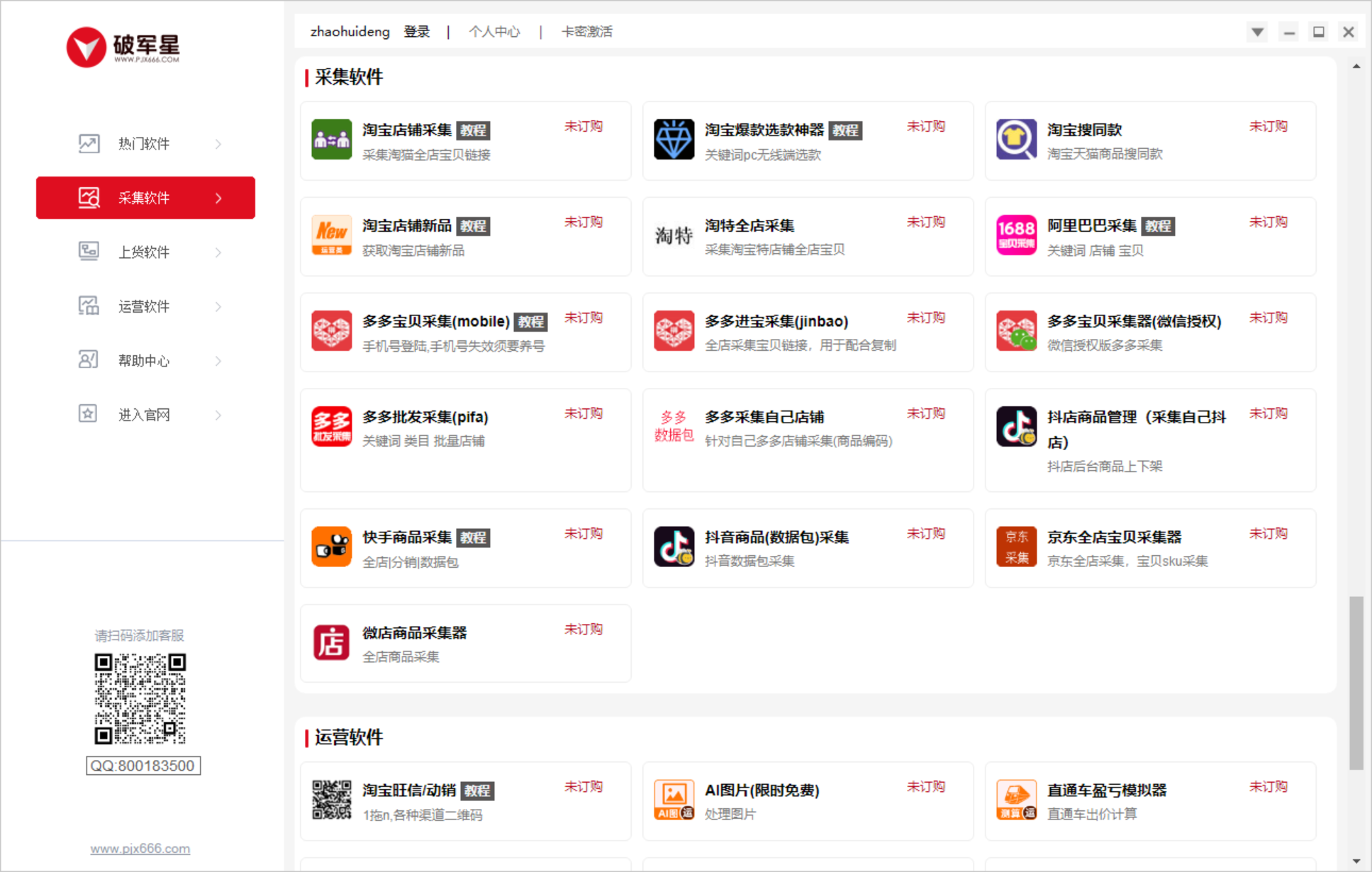This screenshot has width=1372, height=872.
Task: Click the 卡密激活 link
Action: 586,32
